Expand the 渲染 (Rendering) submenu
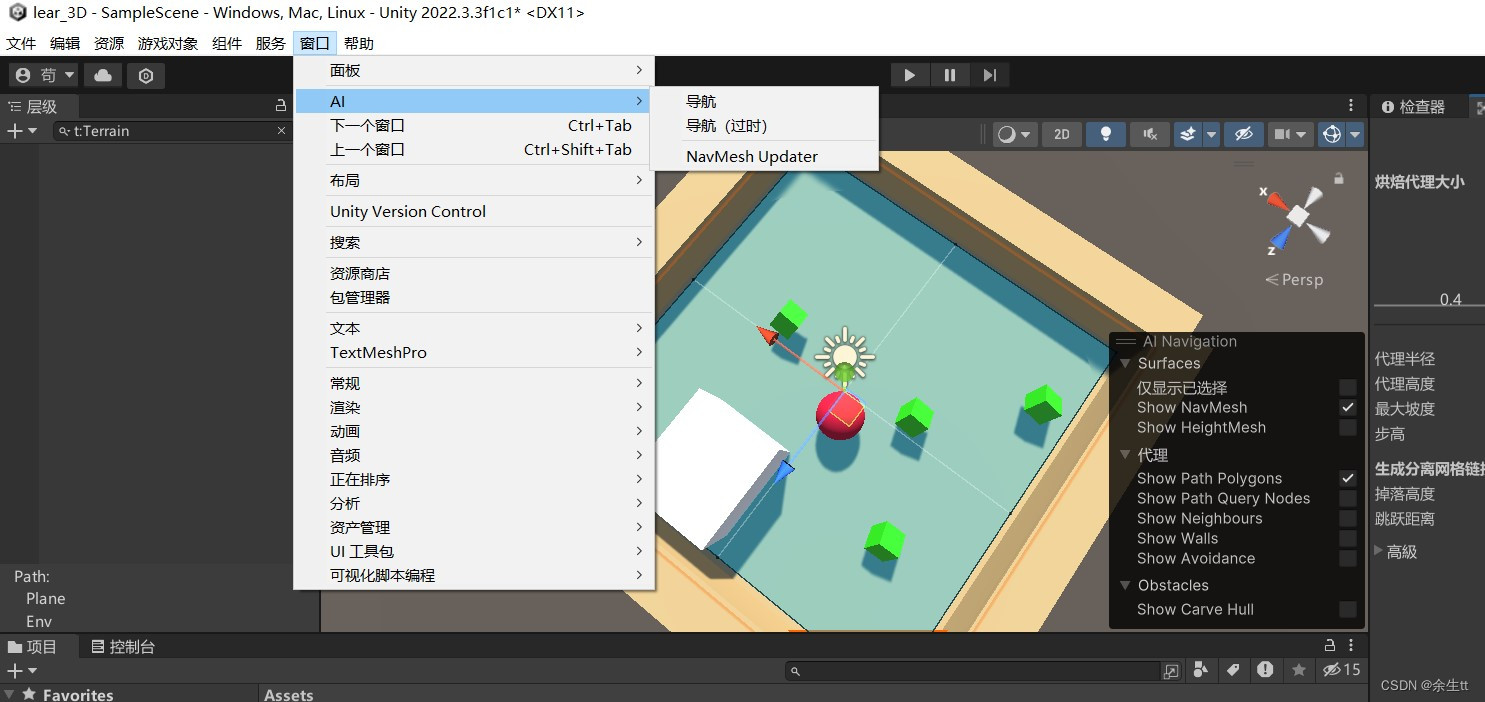The height and width of the screenshot is (702, 1485). point(474,407)
